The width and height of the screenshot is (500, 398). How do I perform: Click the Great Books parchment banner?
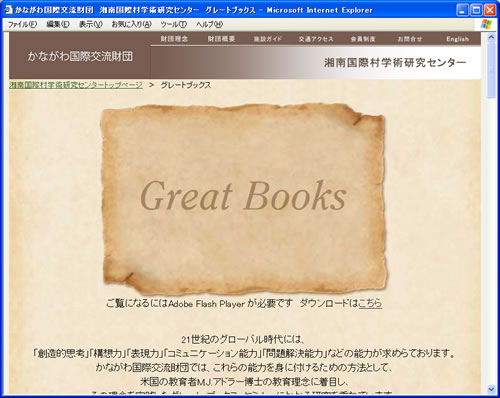(x=244, y=199)
